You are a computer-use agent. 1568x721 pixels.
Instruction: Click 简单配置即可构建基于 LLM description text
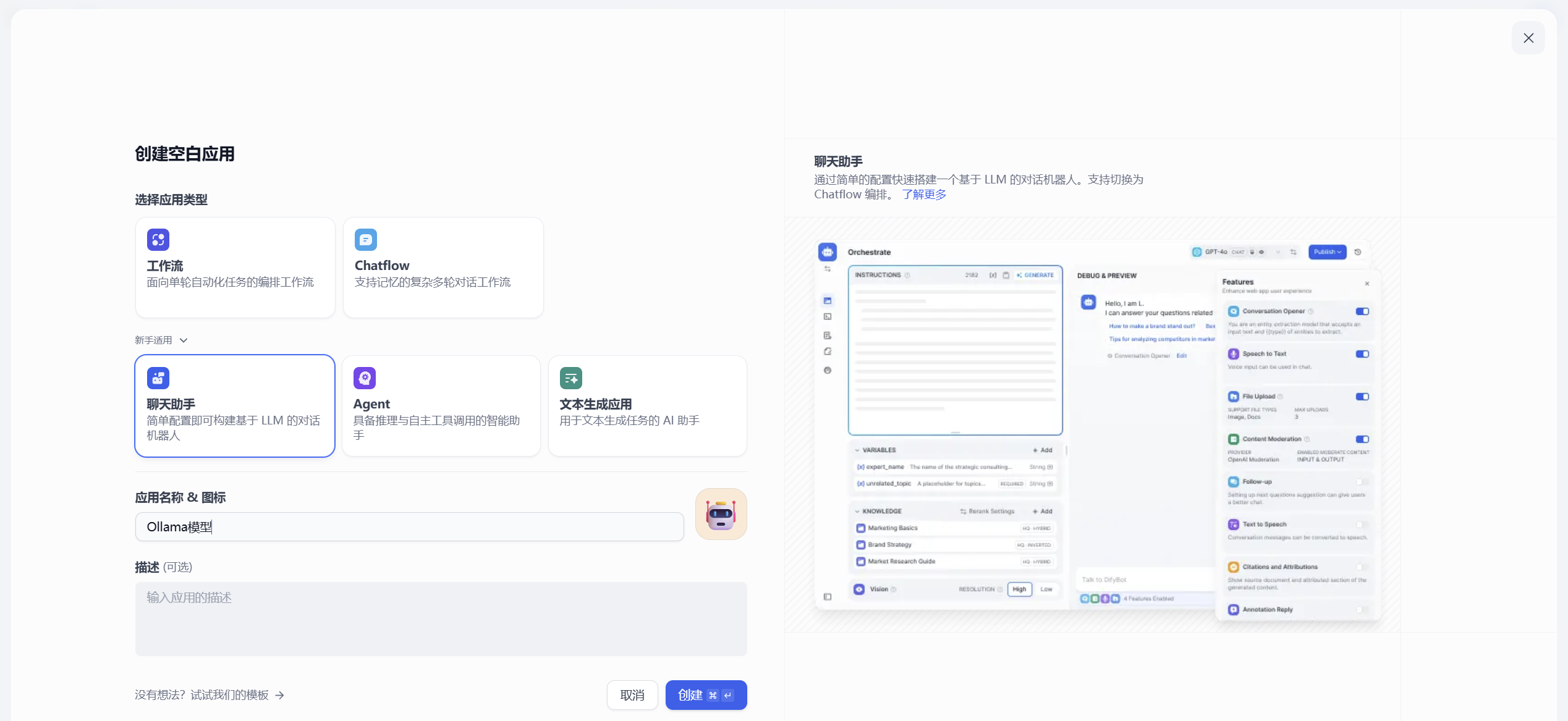233,428
